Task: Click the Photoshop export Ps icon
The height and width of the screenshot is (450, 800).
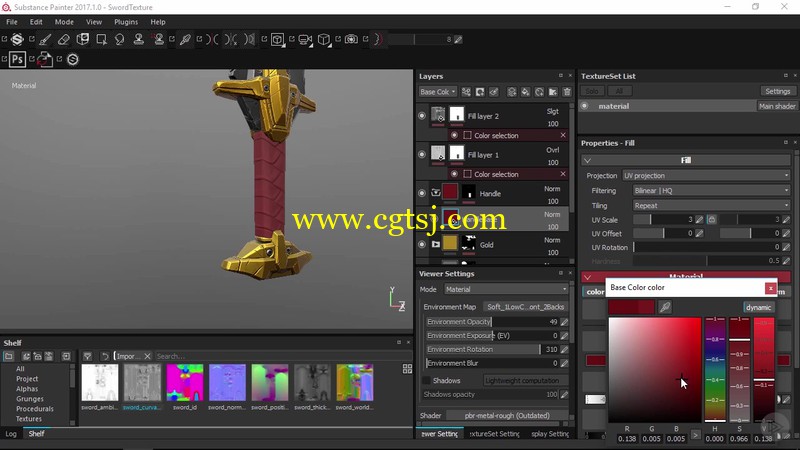Action: click(17, 59)
